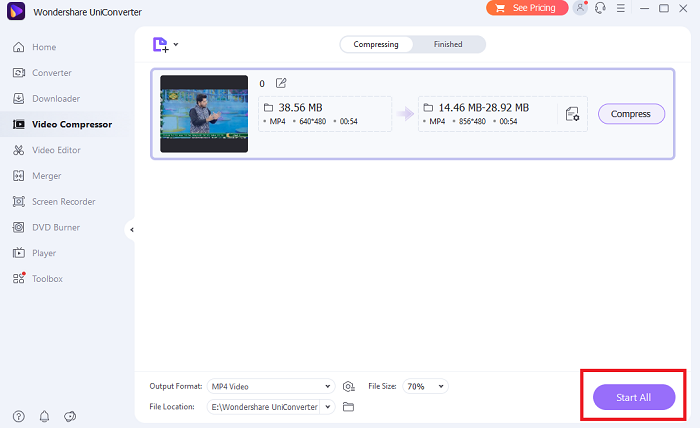Click the File Location path field

264,407
